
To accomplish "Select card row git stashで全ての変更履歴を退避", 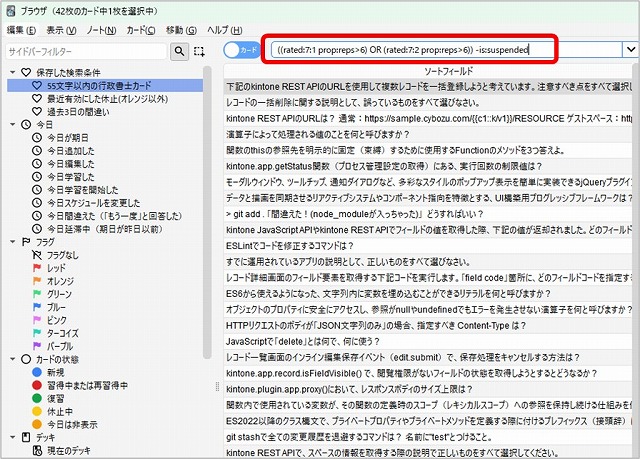I will click(430, 437).
